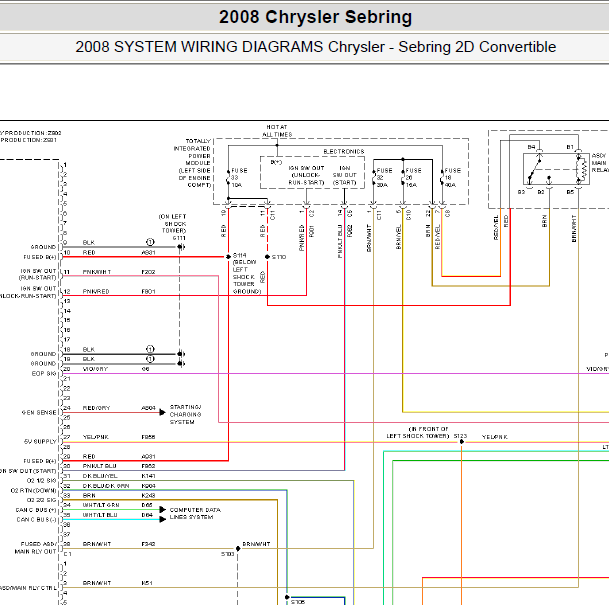Click the ground symbol on pin 19 wire
This screenshot has height=605, width=609.
tap(181, 364)
